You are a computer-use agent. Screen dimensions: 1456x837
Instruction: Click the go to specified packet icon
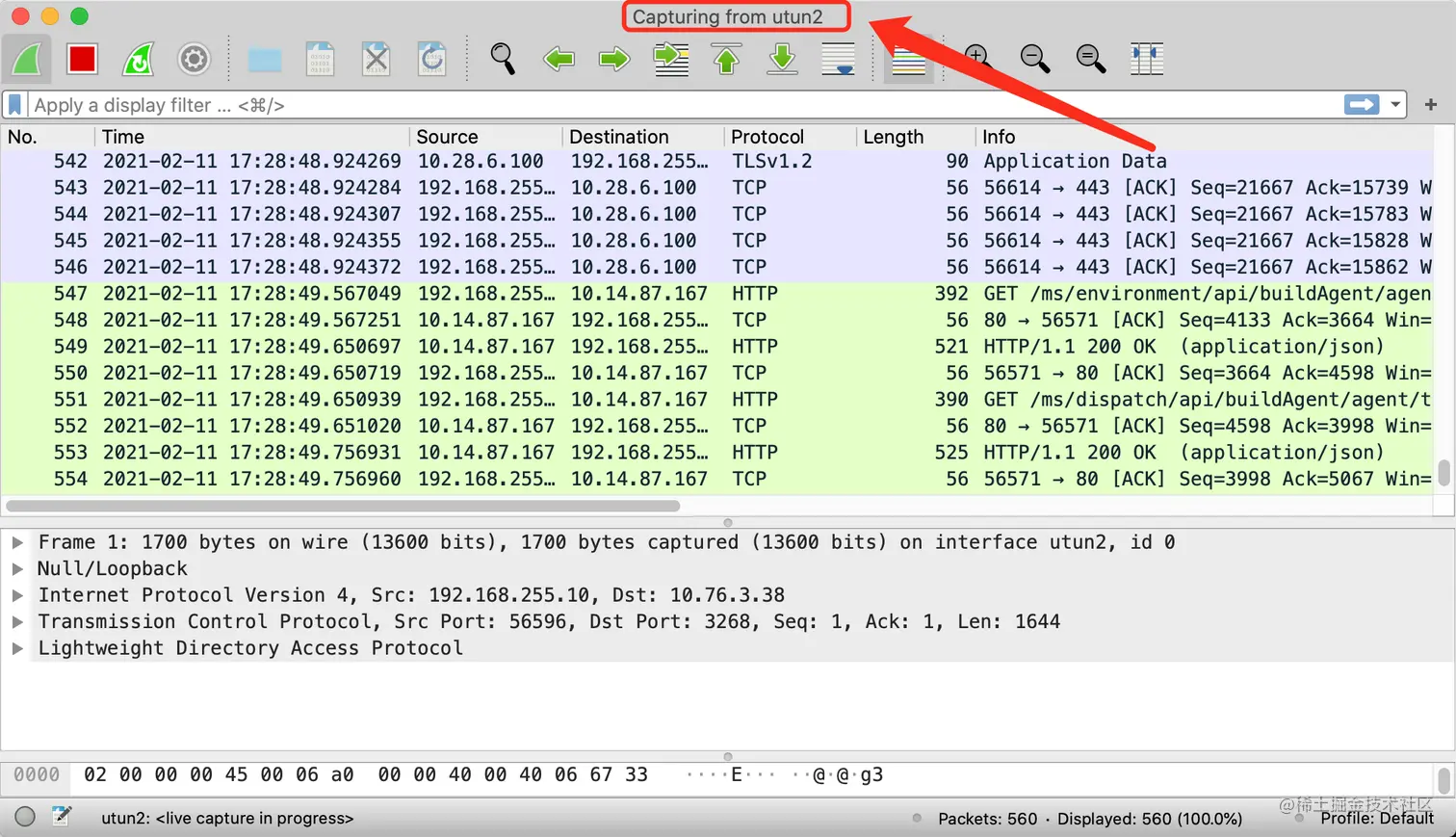click(670, 59)
